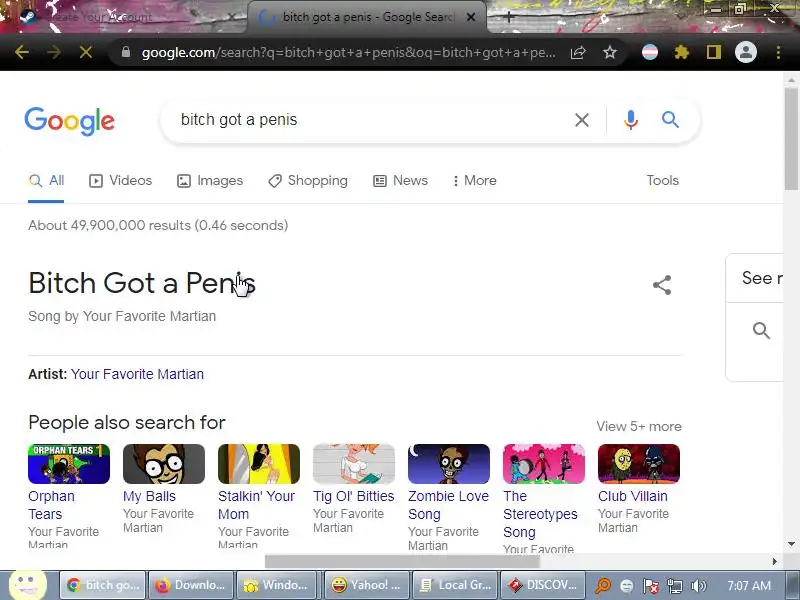Click the system clock 7:07 AM
This screenshot has width=800, height=600.
[x=749, y=586]
